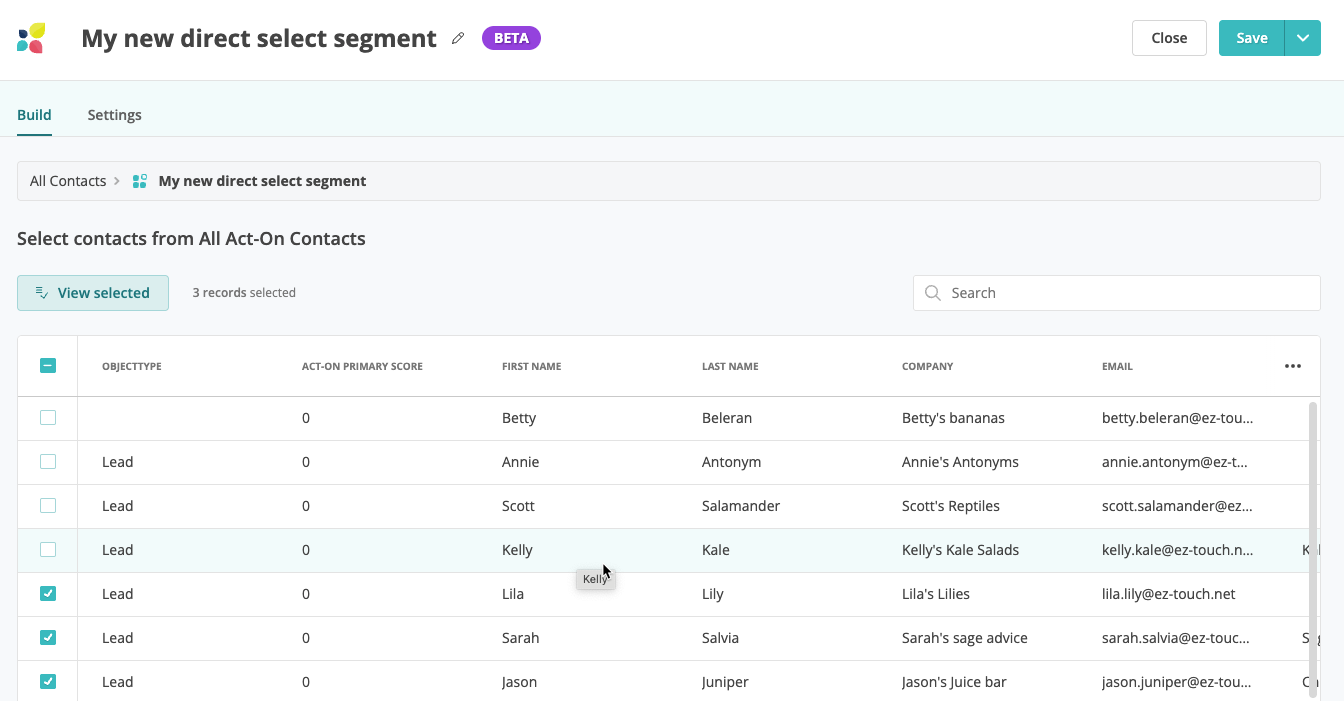
Task: Switch to the Build tab
Action: [x=34, y=115]
